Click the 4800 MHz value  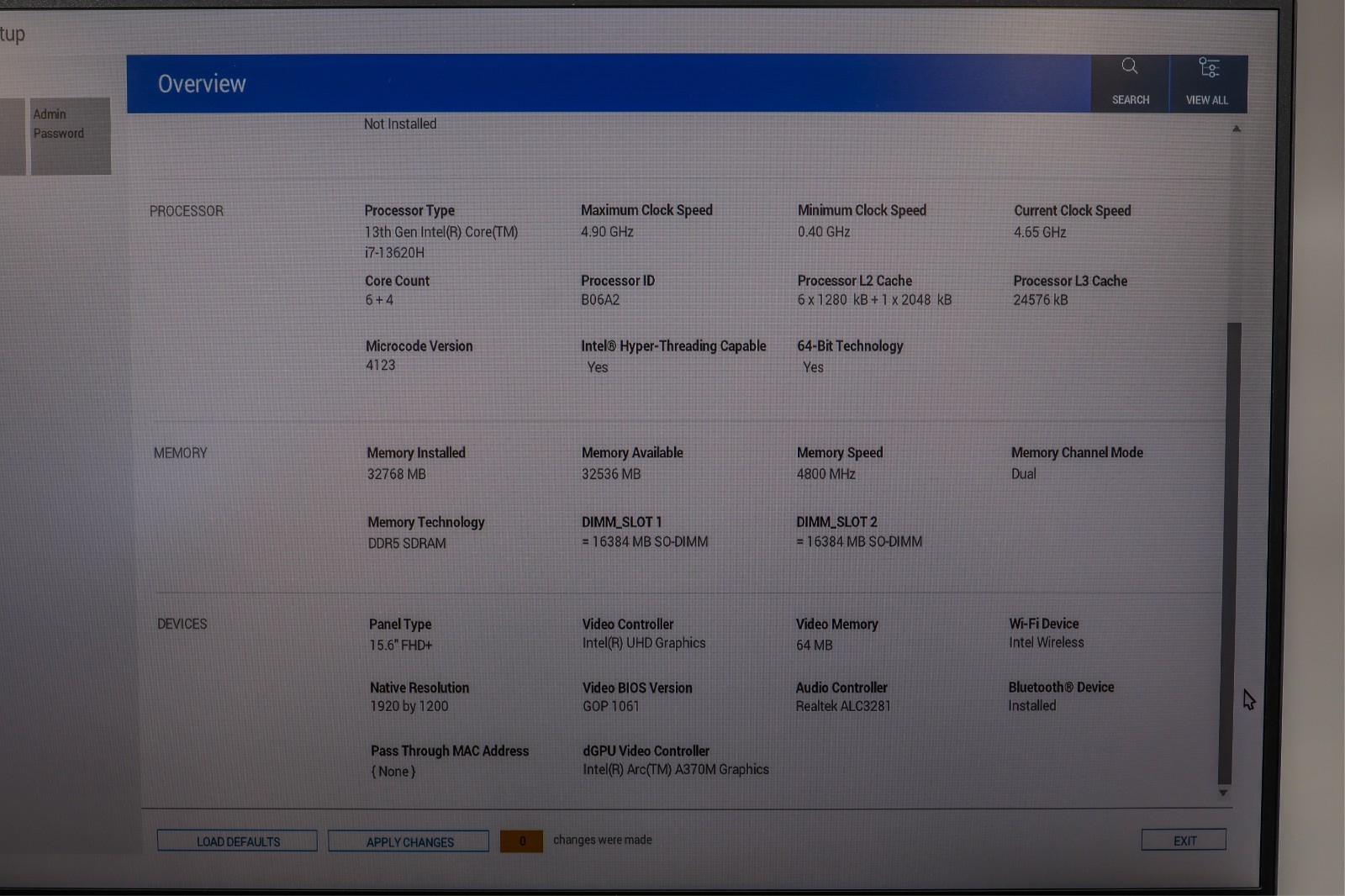[826, 474]
